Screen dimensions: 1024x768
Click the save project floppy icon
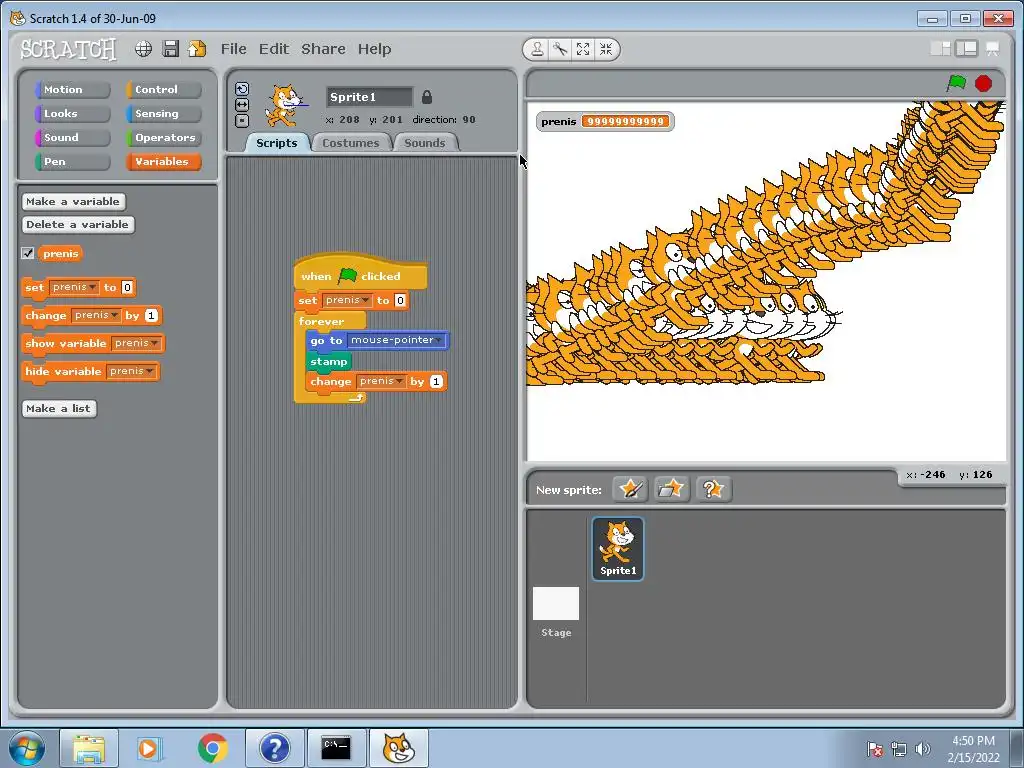pyautogui.click(x=171, y=49)
